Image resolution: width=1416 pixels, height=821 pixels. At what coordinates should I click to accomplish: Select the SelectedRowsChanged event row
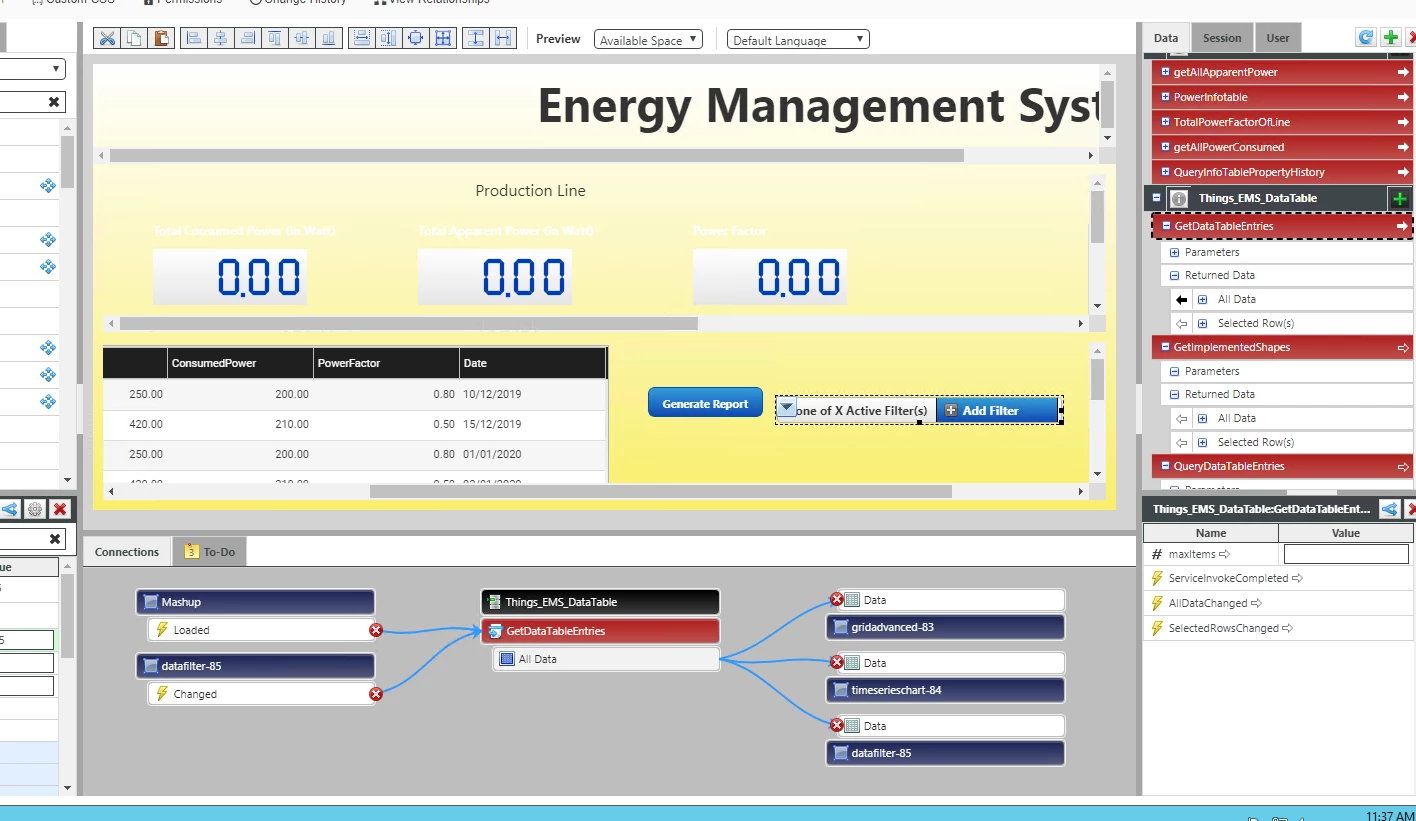(1278, 628)
